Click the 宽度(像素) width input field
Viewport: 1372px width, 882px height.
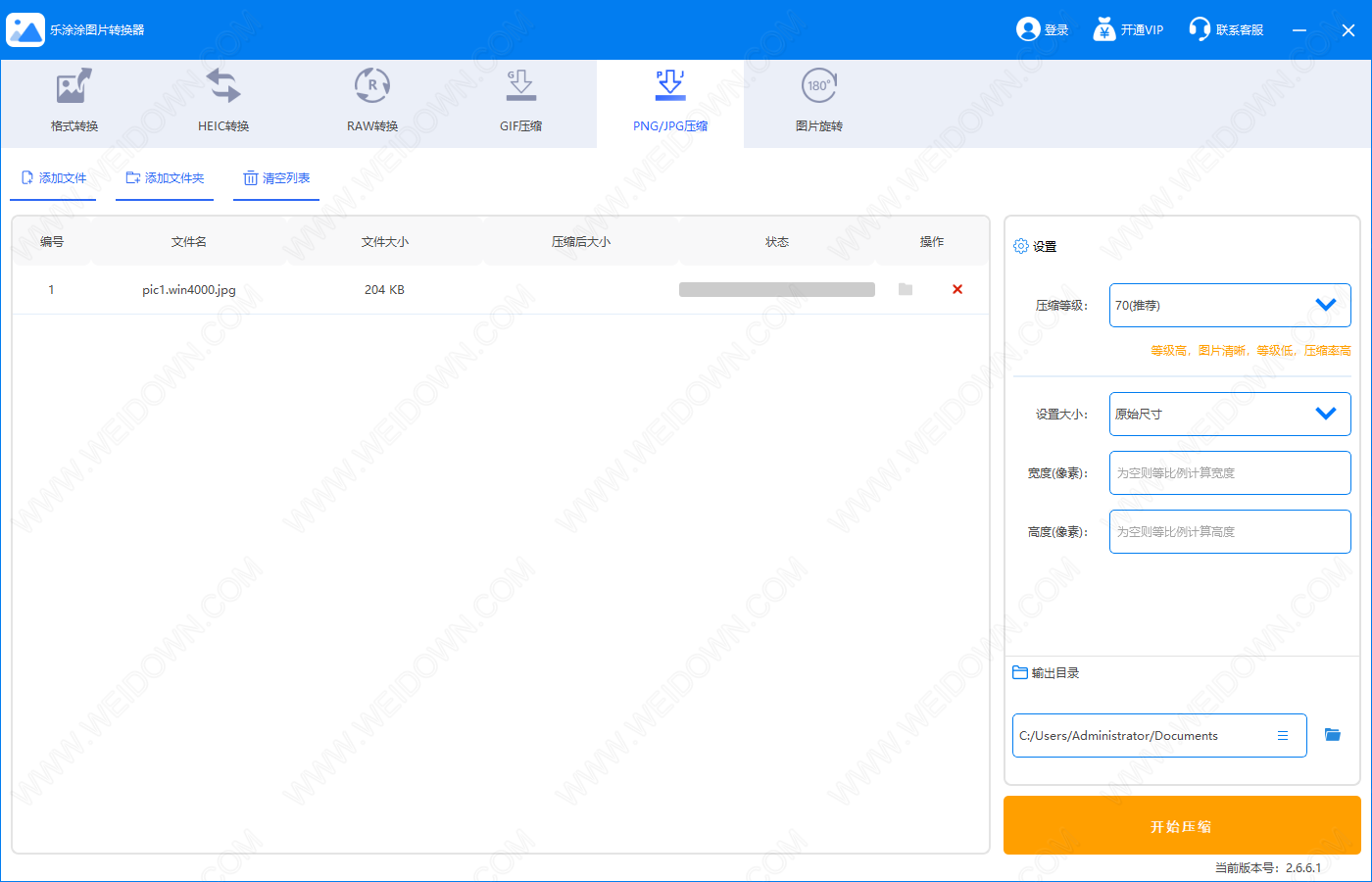(x=1230, y=472)
